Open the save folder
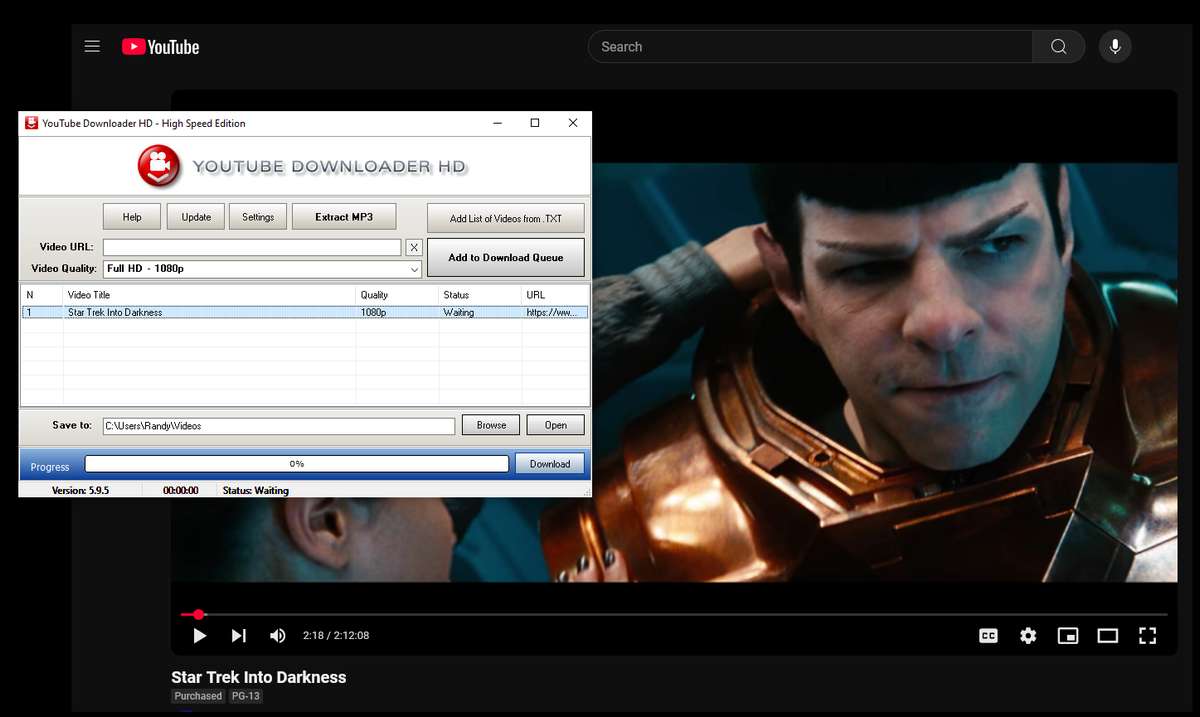Viewport: 1200px width, 717px height. pyautogui.click(x=556, y=425)
